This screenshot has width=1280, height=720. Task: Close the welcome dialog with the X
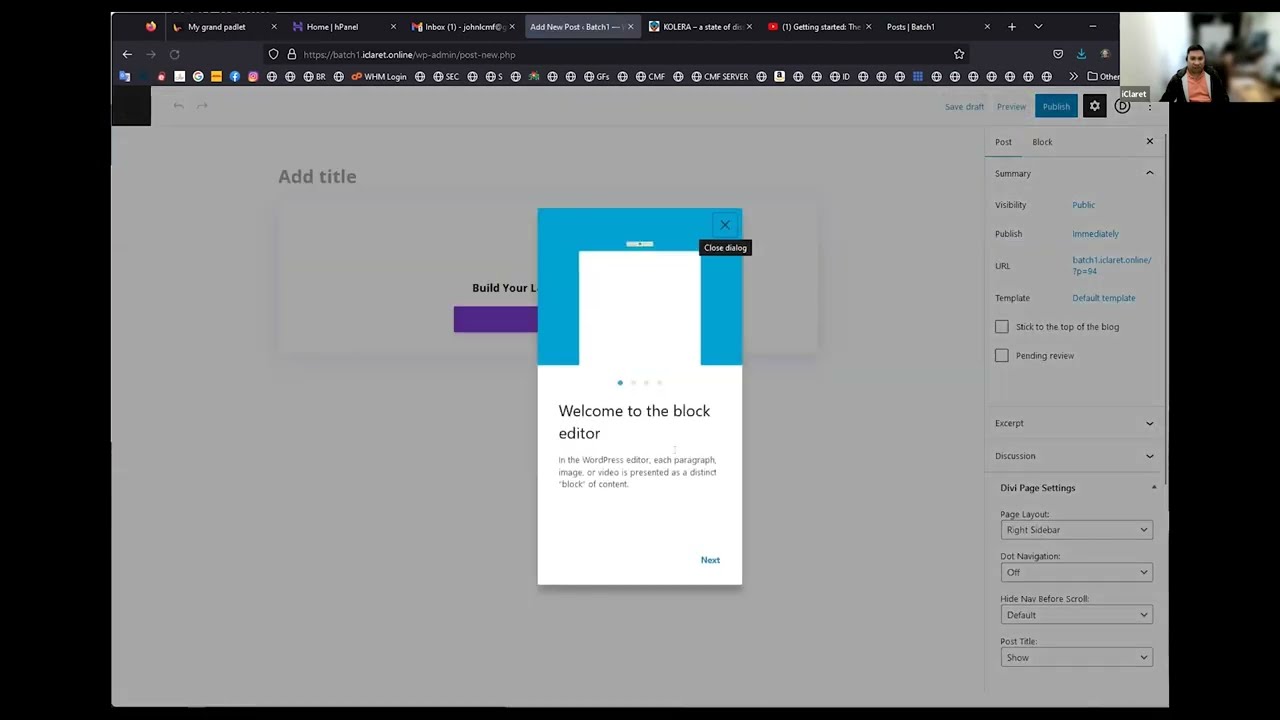(x=725, y=225)
